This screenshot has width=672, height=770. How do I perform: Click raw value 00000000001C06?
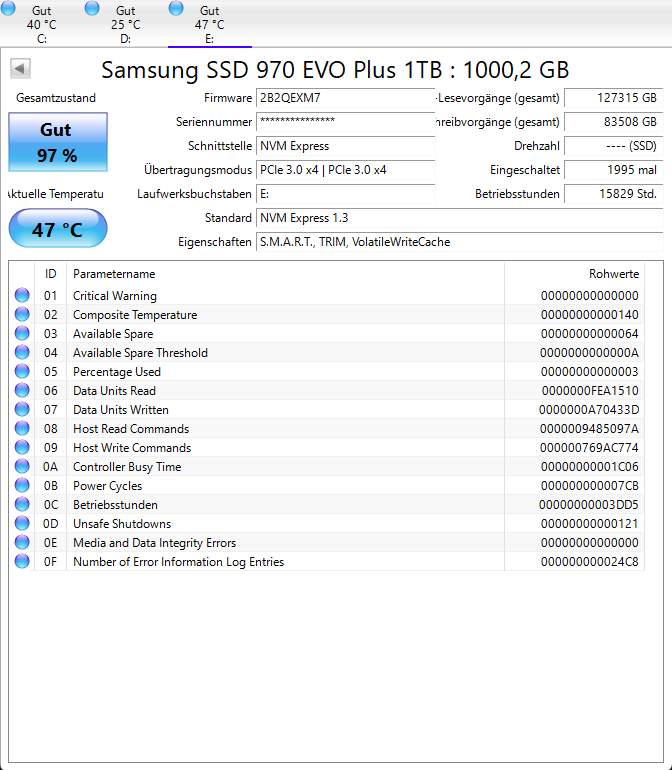589,467
